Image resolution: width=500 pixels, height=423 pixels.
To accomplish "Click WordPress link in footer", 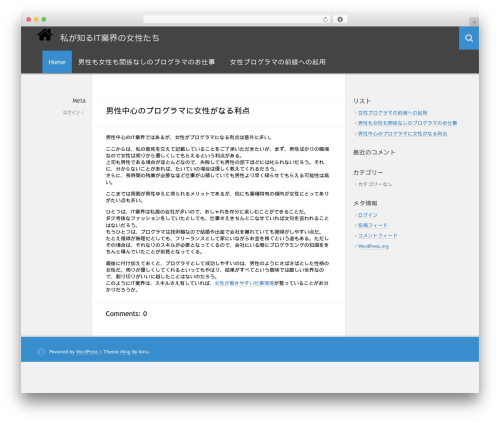I will pyautogui.click(x=87, y=352).
